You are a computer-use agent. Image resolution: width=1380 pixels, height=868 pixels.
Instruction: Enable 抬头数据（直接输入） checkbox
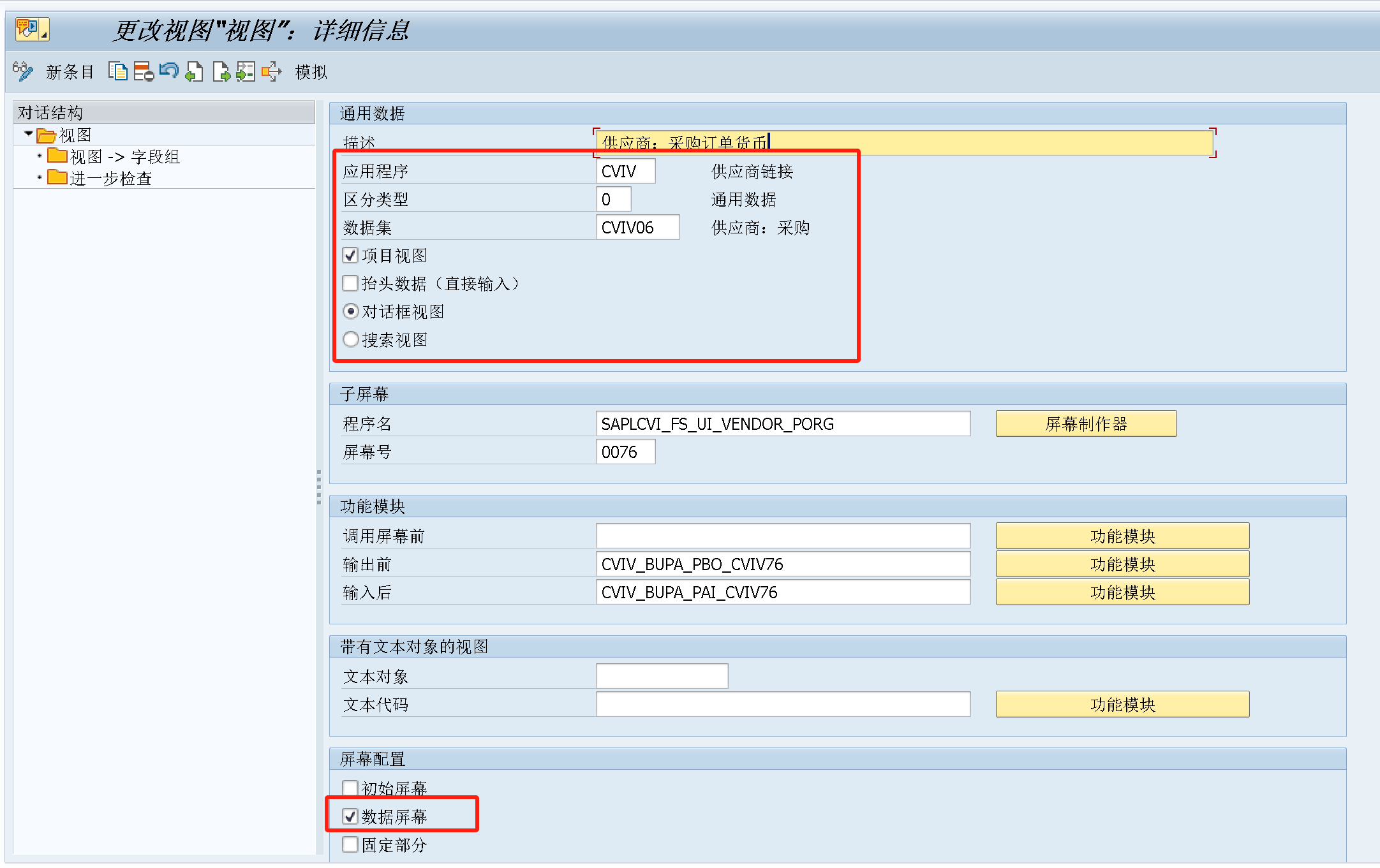[x=350, y=283]
